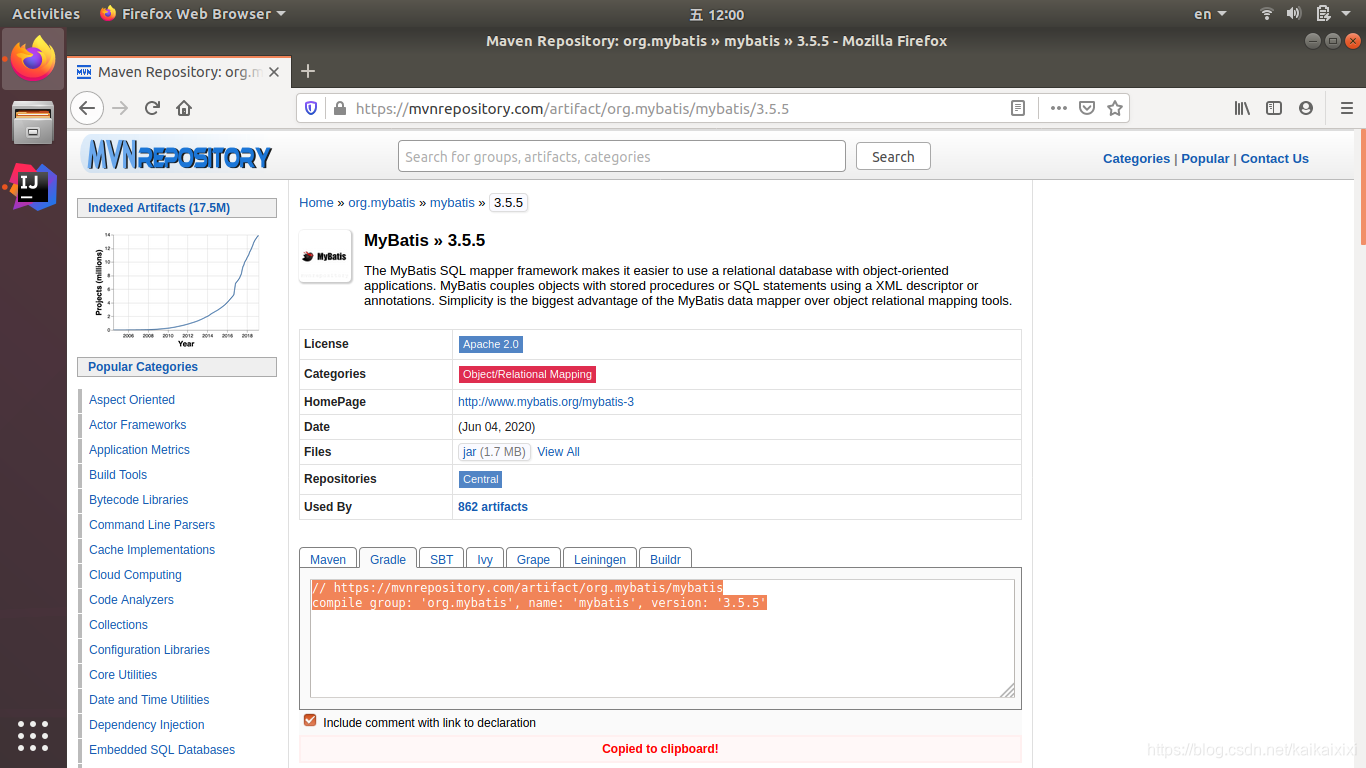Click the Home breadcrumb link
The image size is (1366, 768).
[316, 202]
